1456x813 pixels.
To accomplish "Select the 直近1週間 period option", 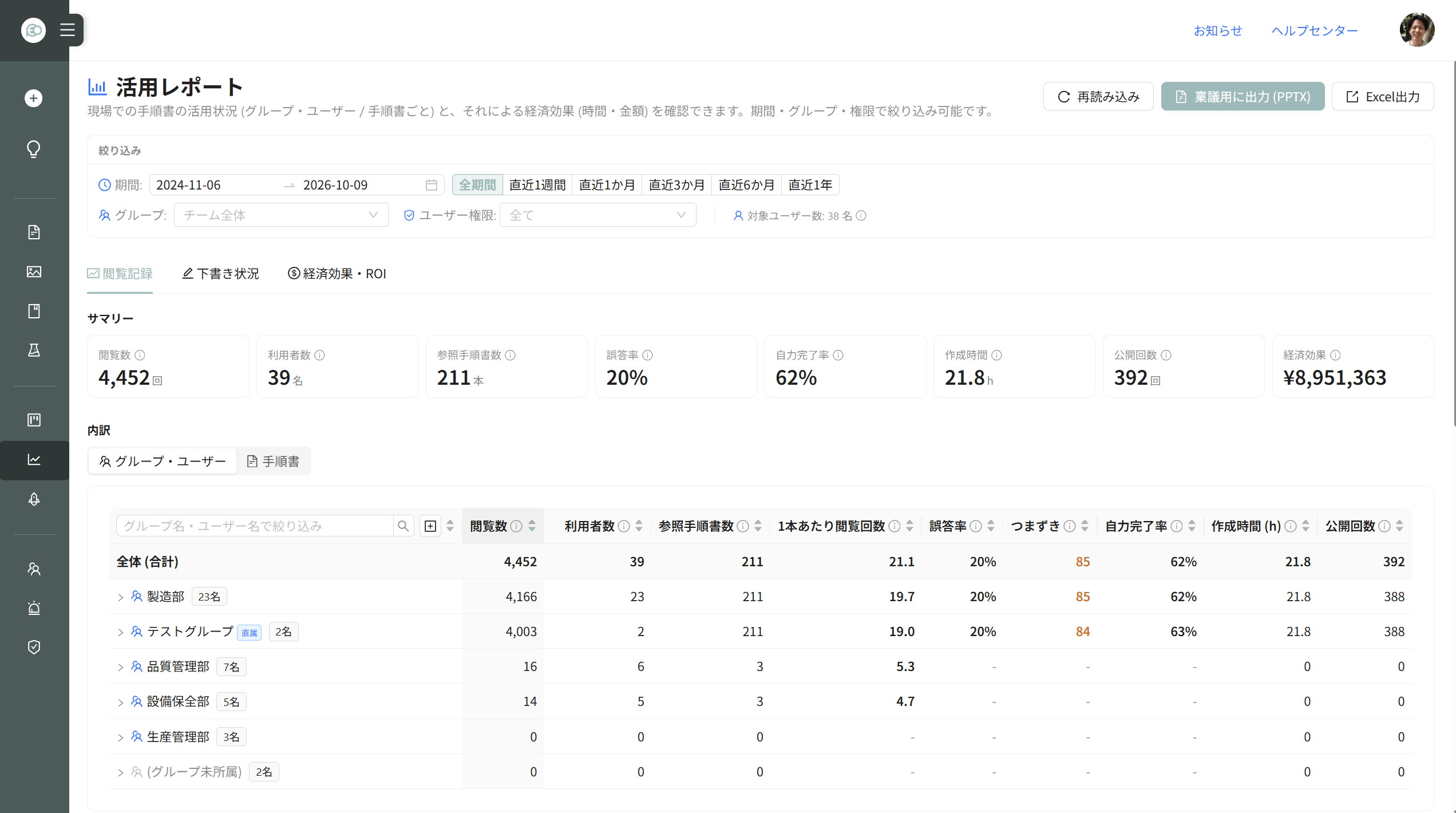I will [537, 185].
